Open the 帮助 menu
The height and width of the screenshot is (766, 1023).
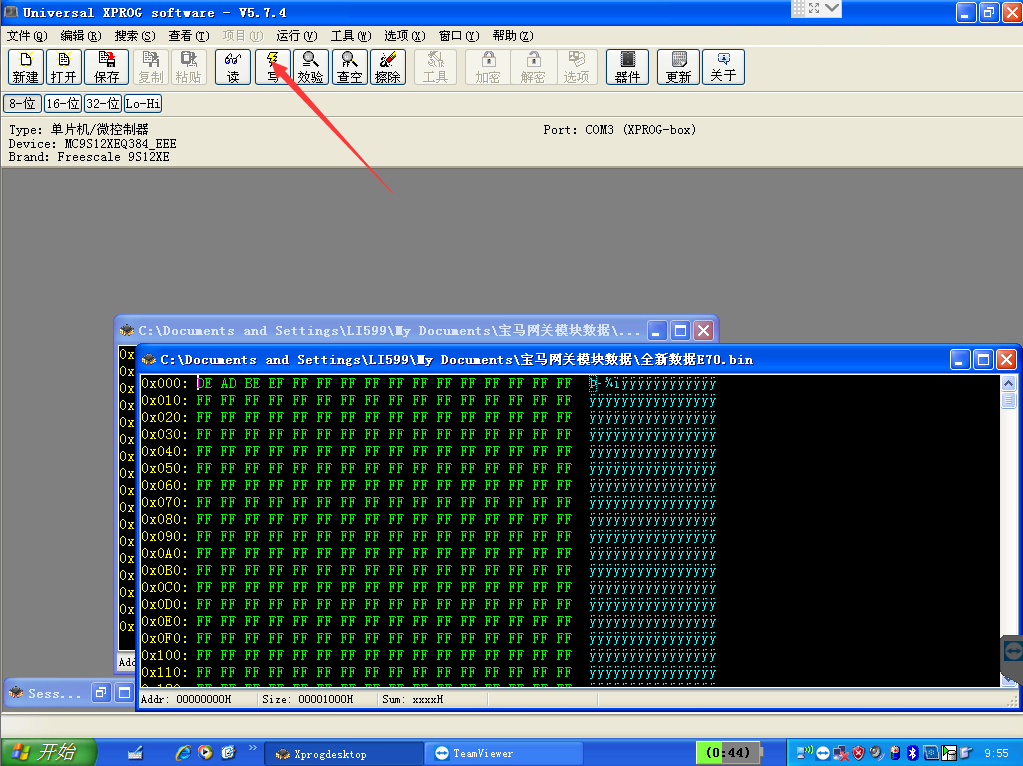(513, 36)
